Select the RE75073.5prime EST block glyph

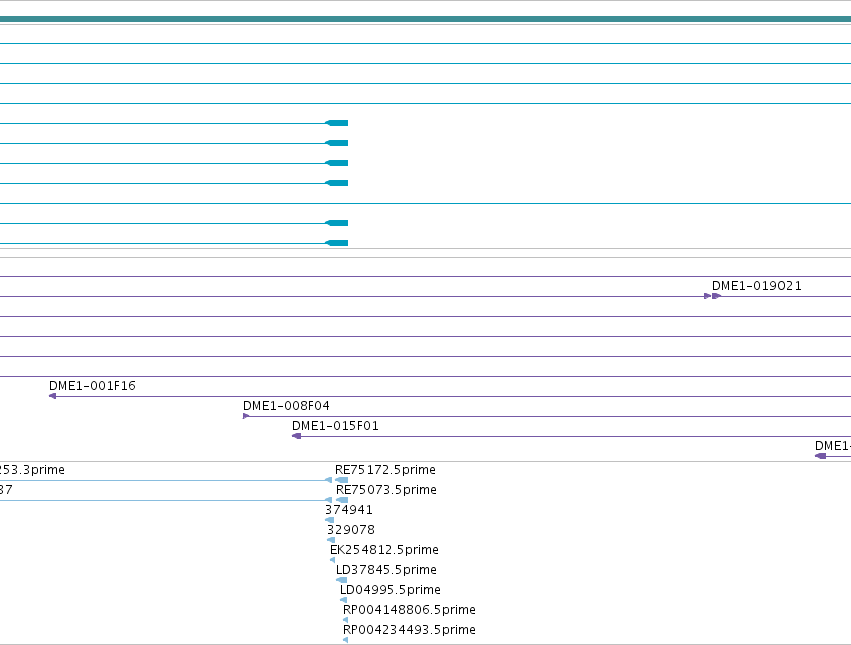click(342, 500)
